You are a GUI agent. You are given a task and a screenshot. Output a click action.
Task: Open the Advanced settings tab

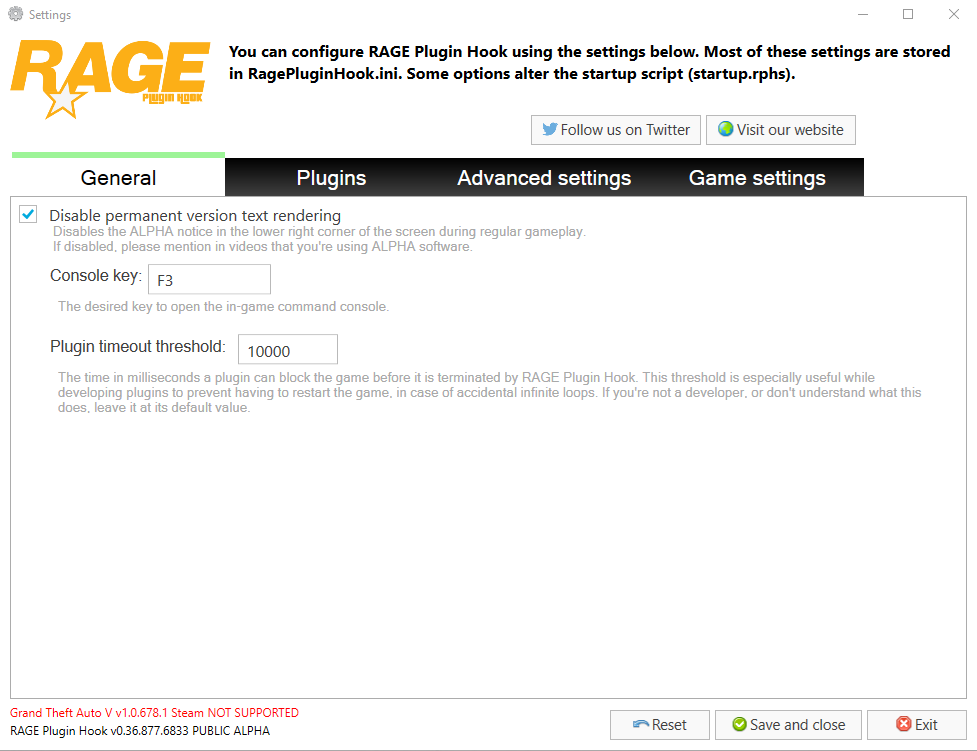(x=544, y=178)
